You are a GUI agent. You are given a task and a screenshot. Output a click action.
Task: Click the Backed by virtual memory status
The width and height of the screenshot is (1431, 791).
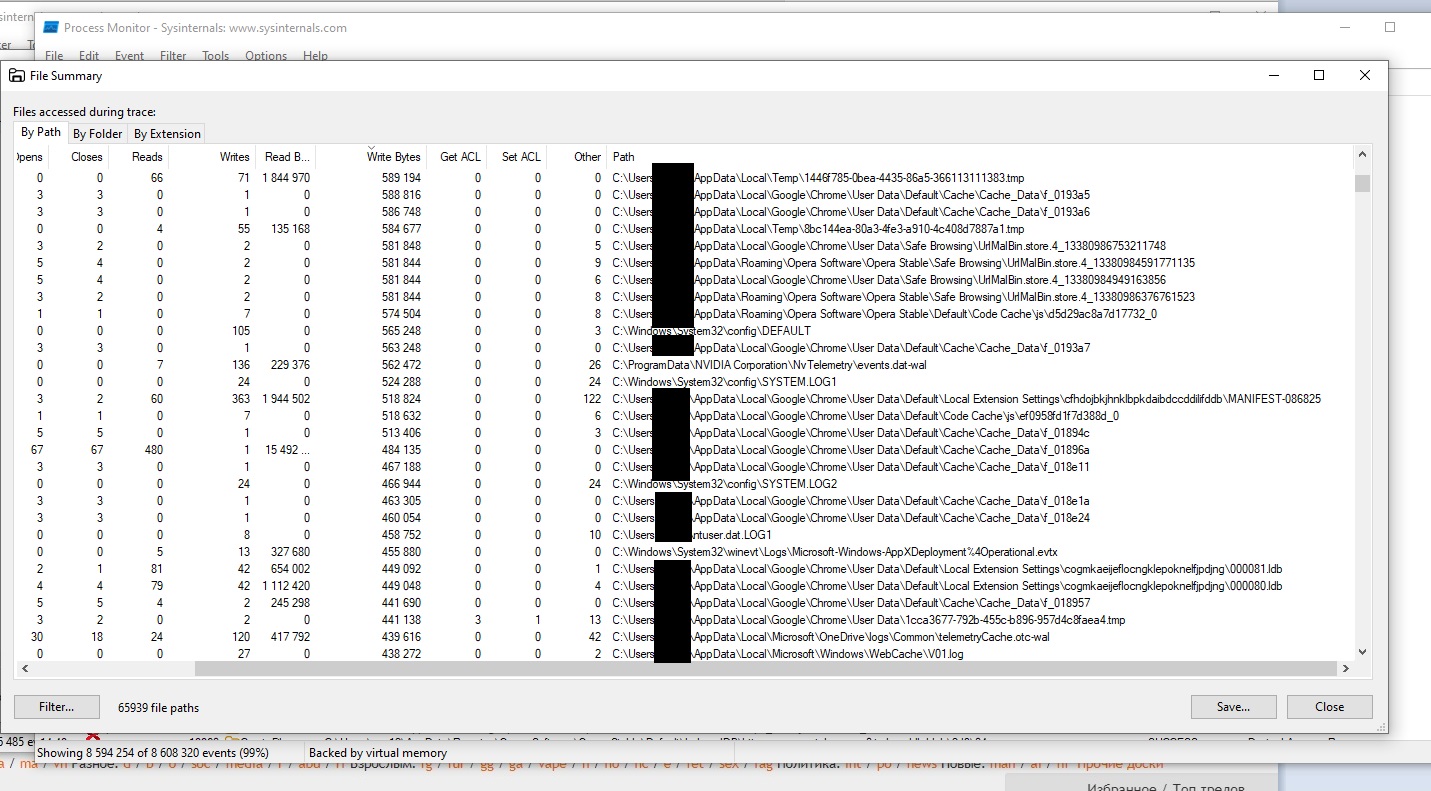[378, 753]
